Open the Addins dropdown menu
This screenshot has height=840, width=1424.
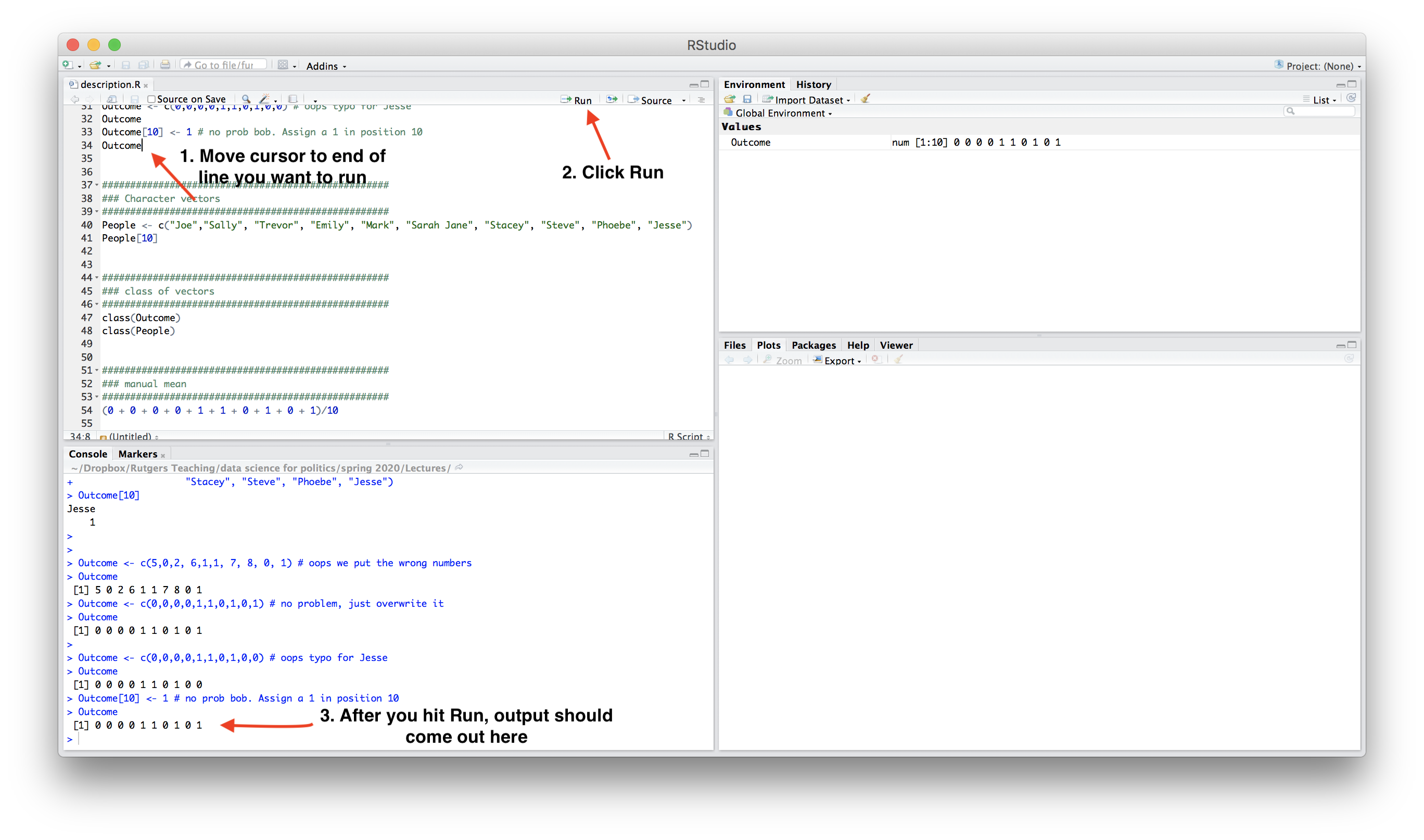(326, 66)
